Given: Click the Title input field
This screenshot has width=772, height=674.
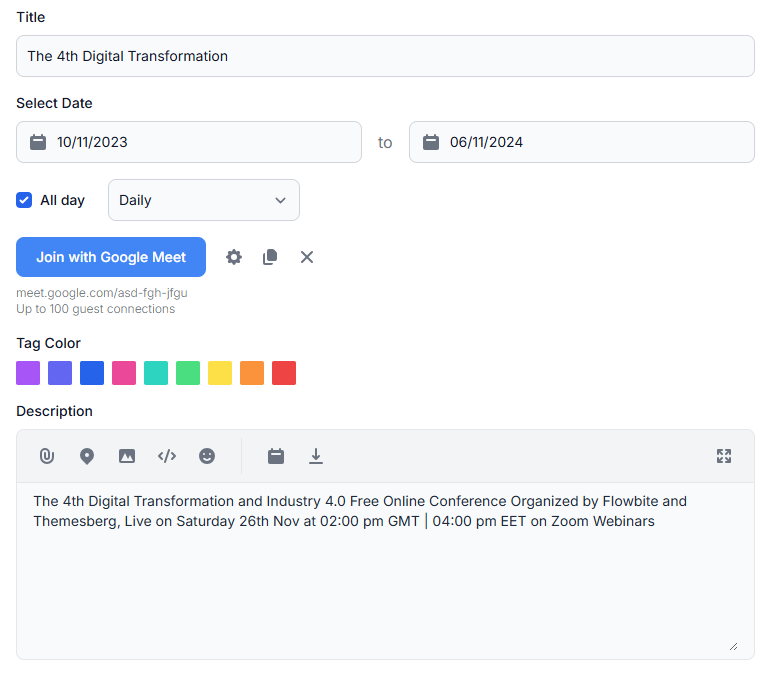Looking at the screenshot, I should coord(385,56).
